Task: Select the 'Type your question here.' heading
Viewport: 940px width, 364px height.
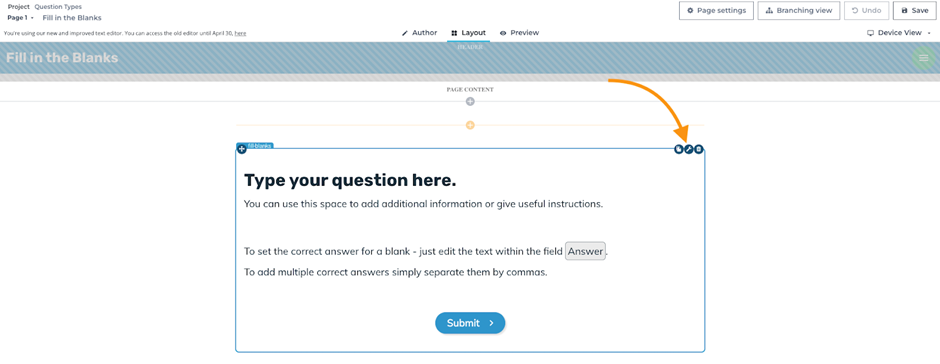Action: tap(350, 180)
